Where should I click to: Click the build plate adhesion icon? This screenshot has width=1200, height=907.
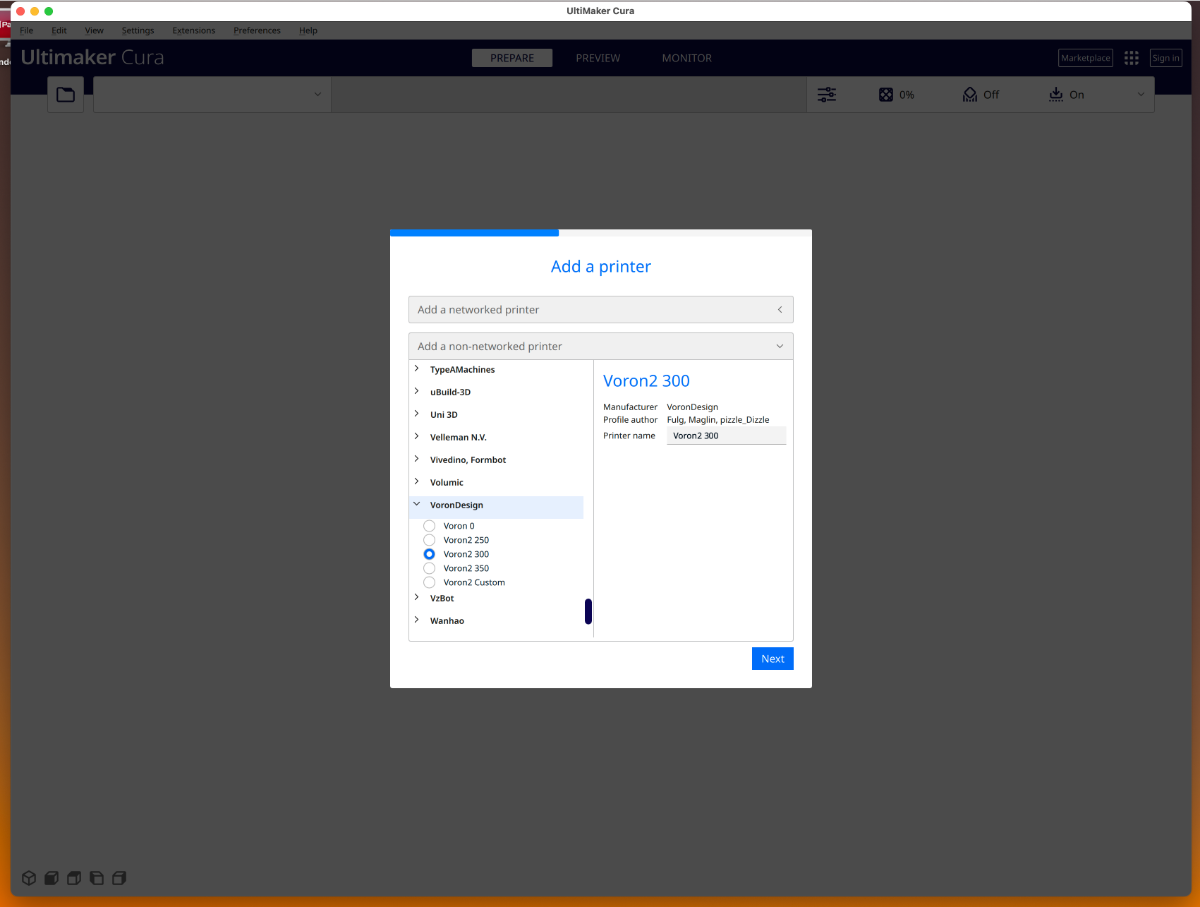pos(1056,94)
